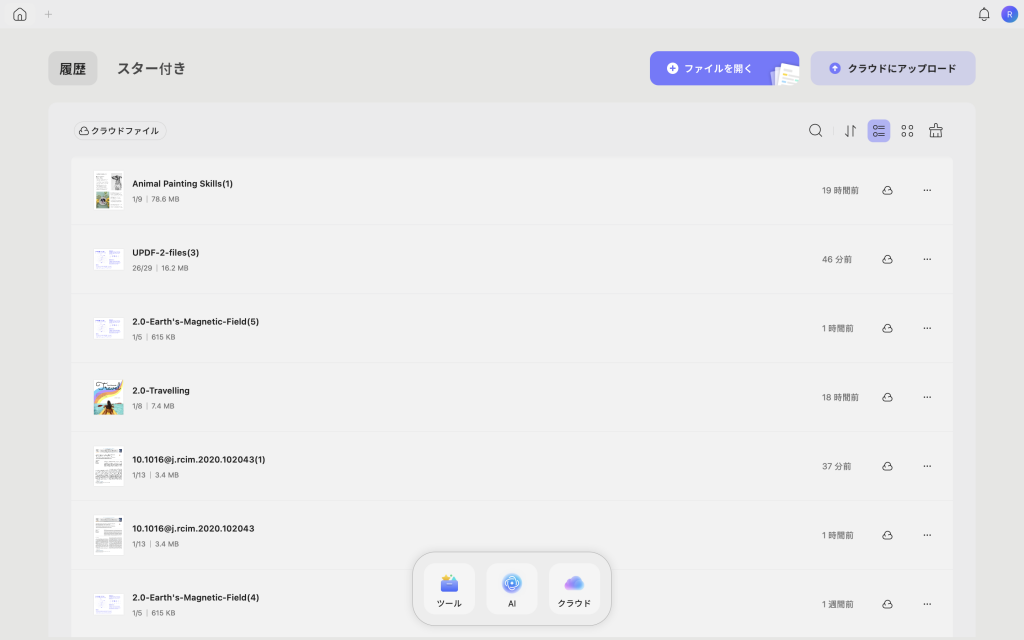The image size is (1024, 640).
Task: Open the UPDF-2-files(3) thumbnail
Action: click(x=108, y=259)
